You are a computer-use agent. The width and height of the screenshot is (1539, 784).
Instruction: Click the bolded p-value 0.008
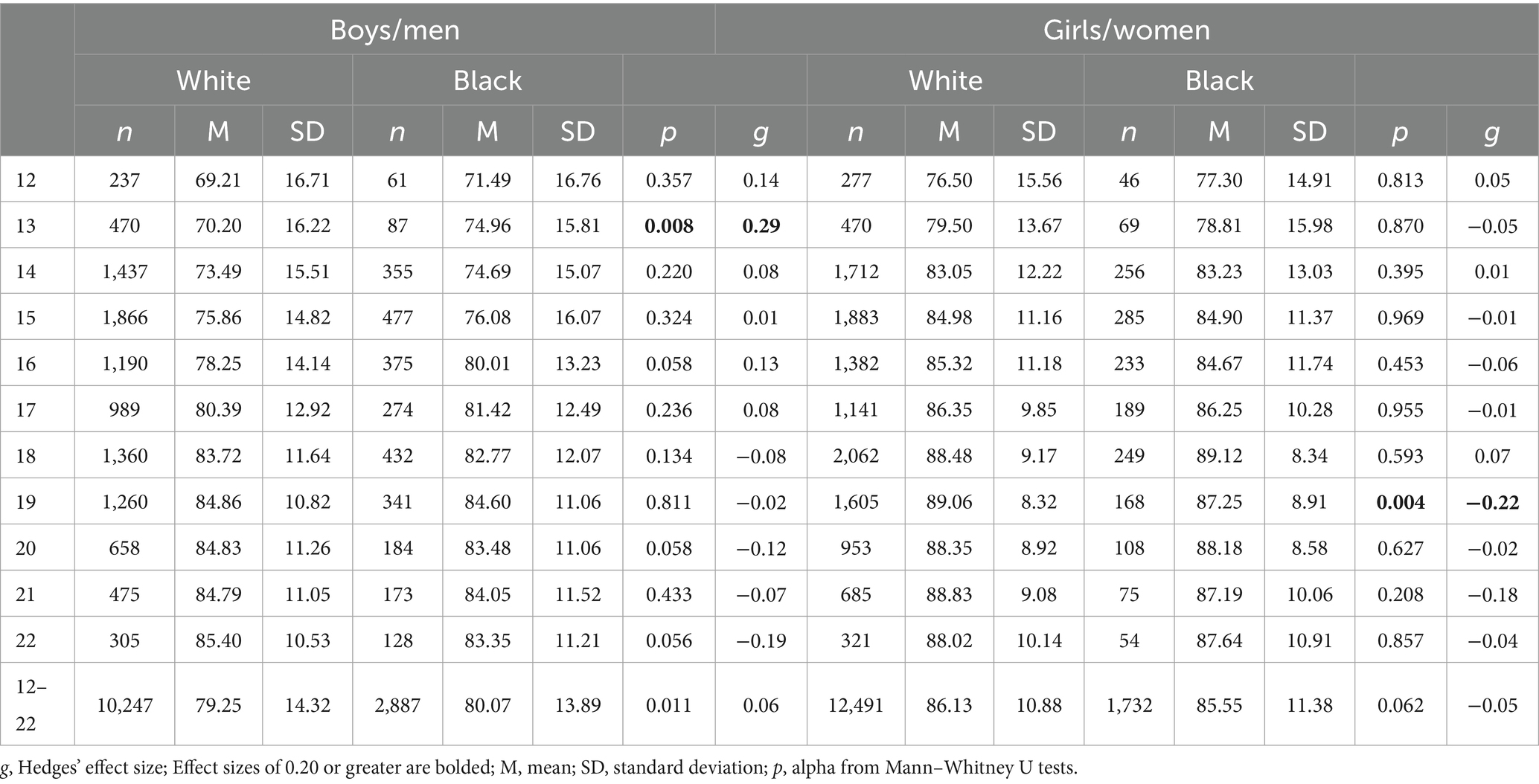click(x=669, y=225)
